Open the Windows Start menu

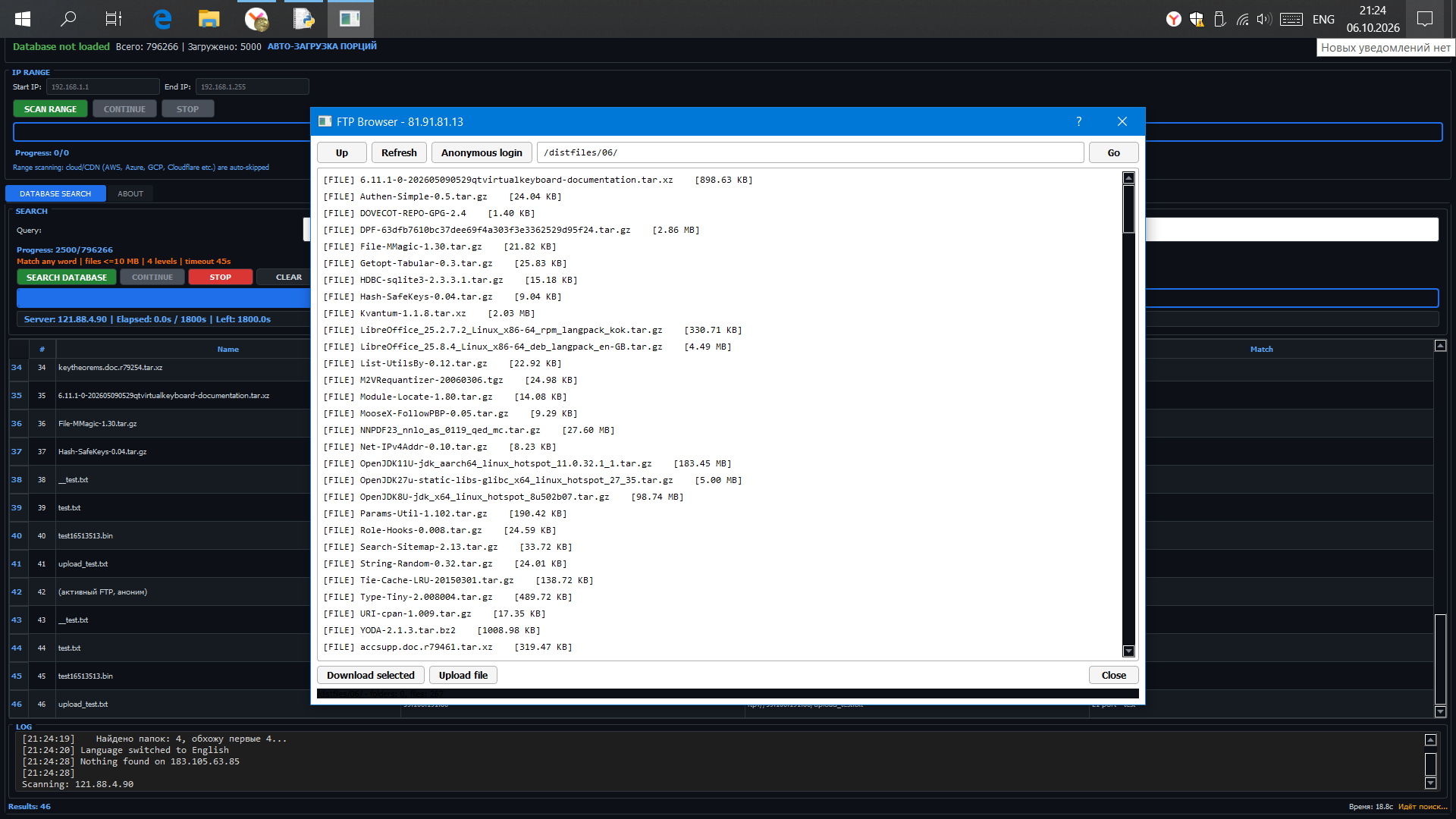pos(23,19)
